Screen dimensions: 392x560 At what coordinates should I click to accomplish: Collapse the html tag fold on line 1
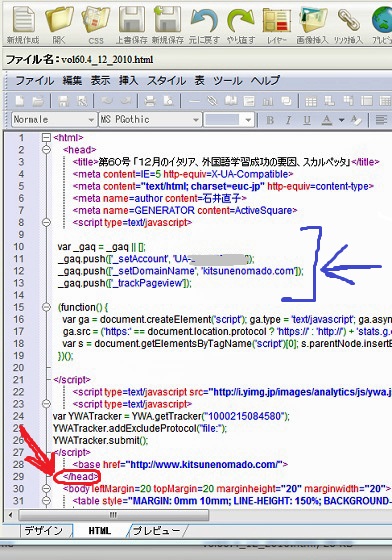click(x=46, y=137)
